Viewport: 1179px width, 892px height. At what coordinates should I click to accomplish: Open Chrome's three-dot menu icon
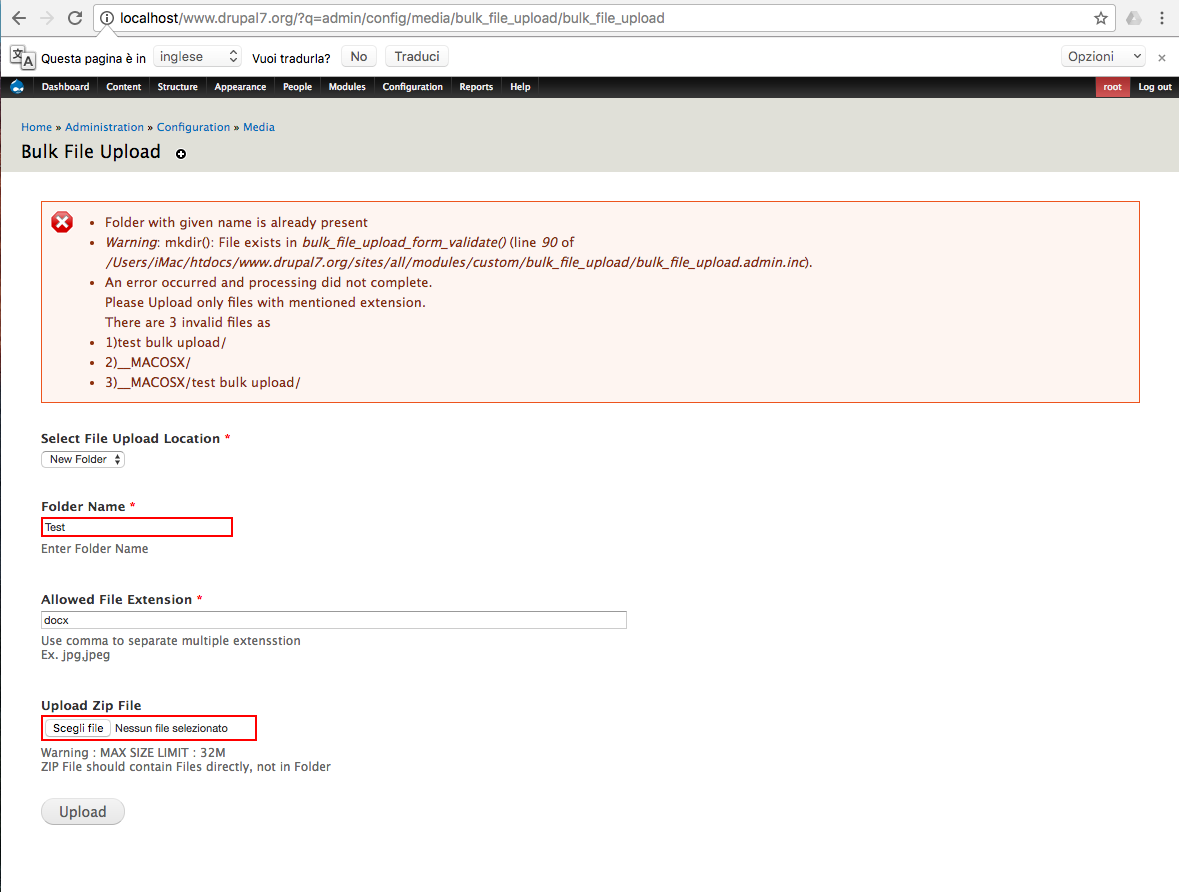1161,17
